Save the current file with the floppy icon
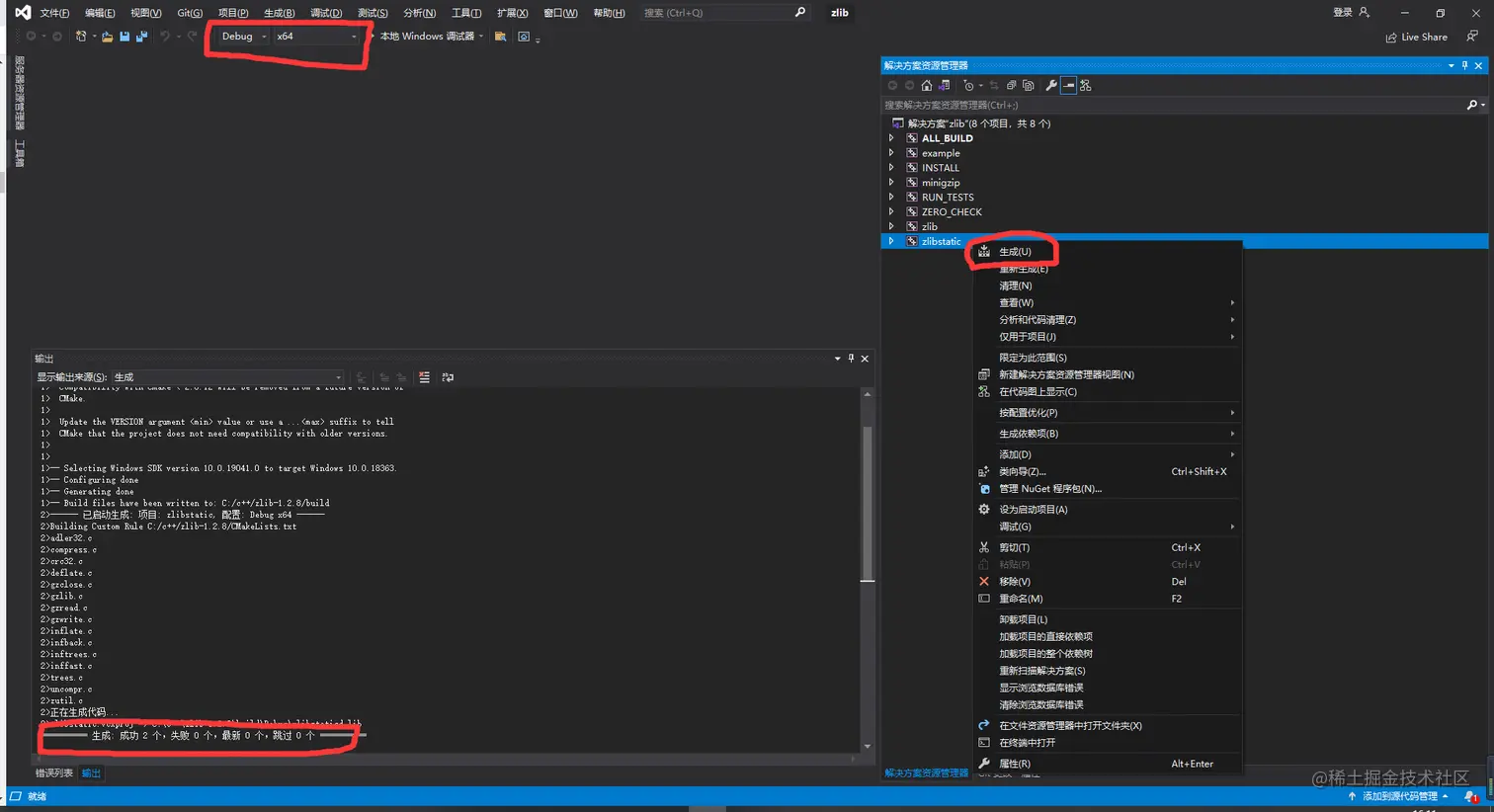The width and height of the screenshot is (1494, 812). [124, 37]
